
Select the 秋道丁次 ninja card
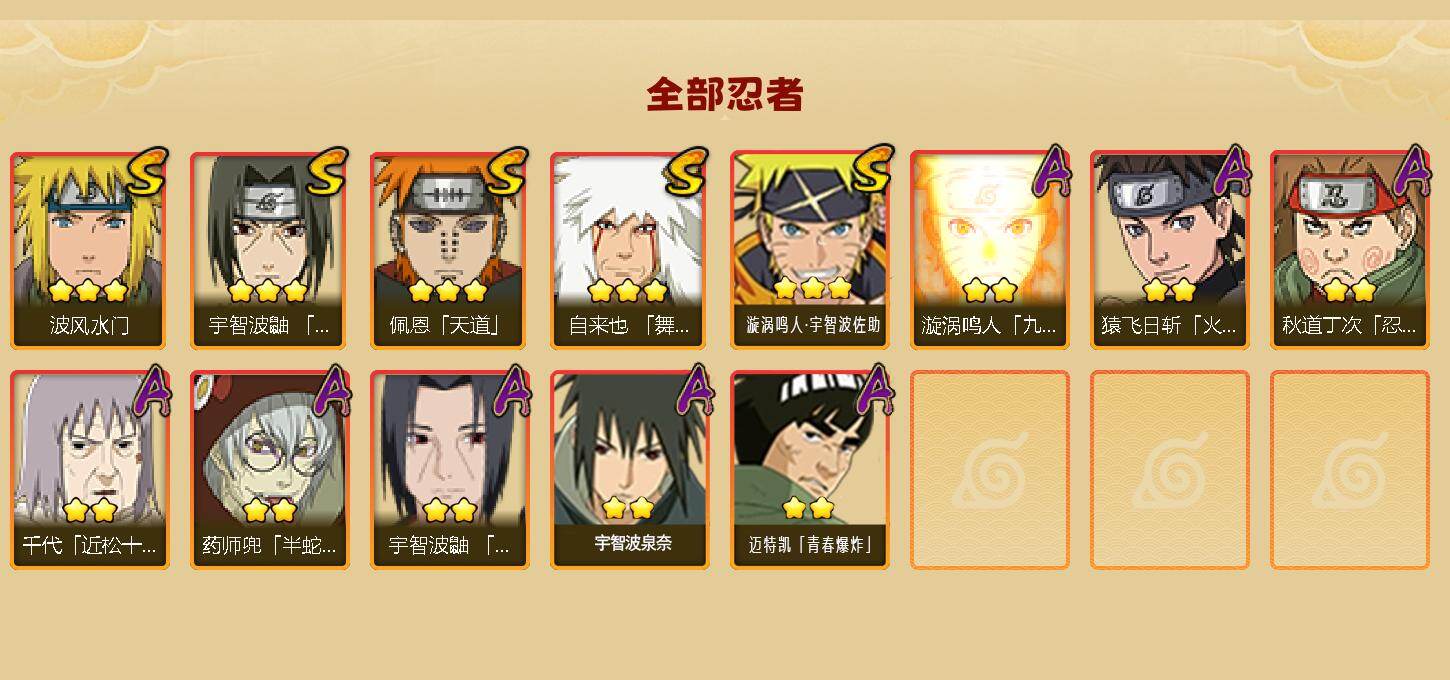tap(1350, 250)
